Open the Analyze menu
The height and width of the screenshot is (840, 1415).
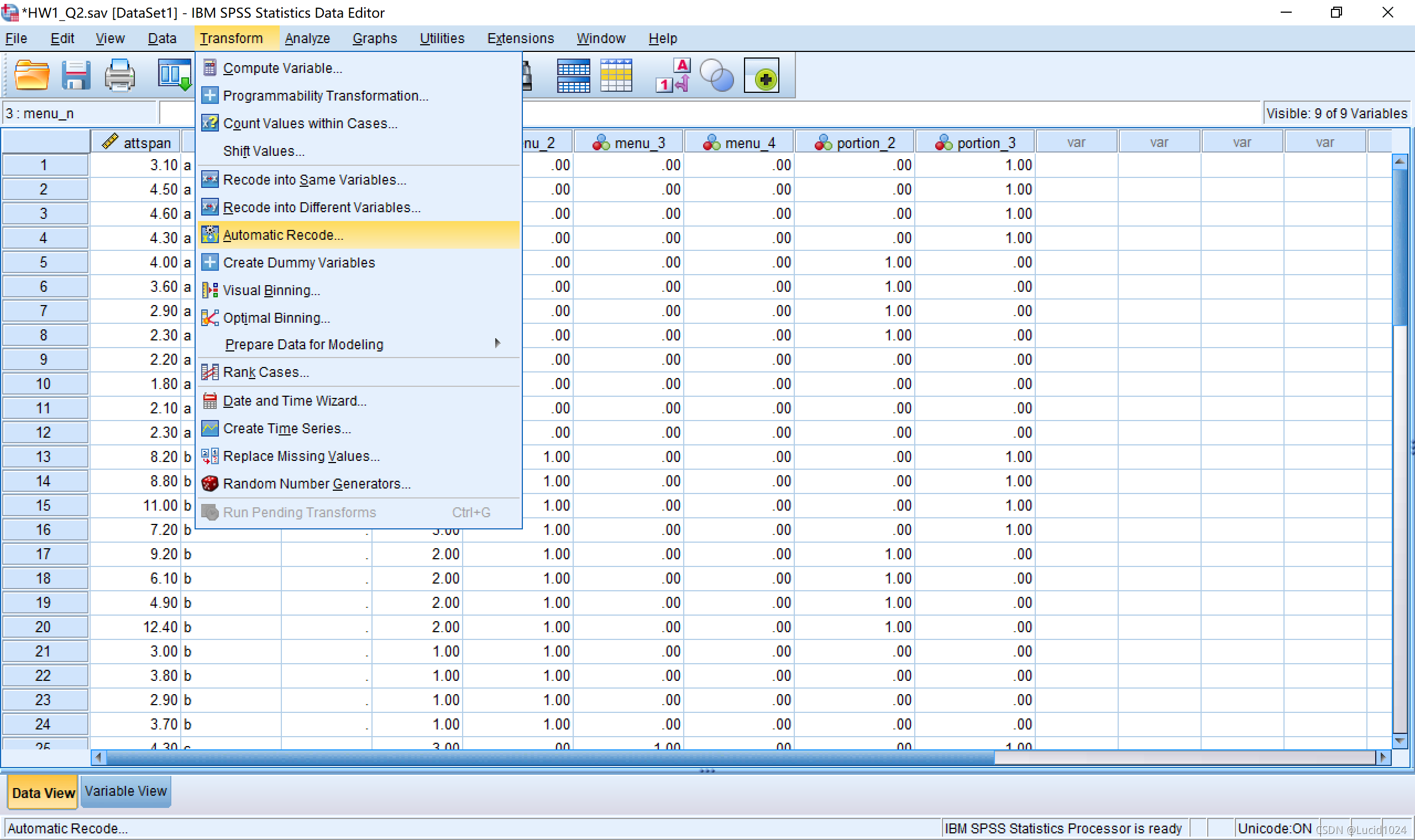click(307, 39)
